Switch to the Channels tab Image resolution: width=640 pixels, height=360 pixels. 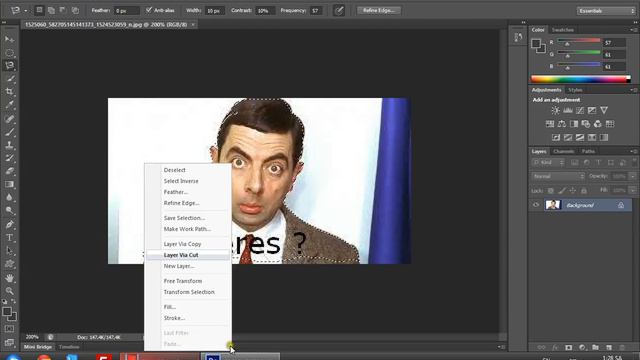tap(563, 151)
